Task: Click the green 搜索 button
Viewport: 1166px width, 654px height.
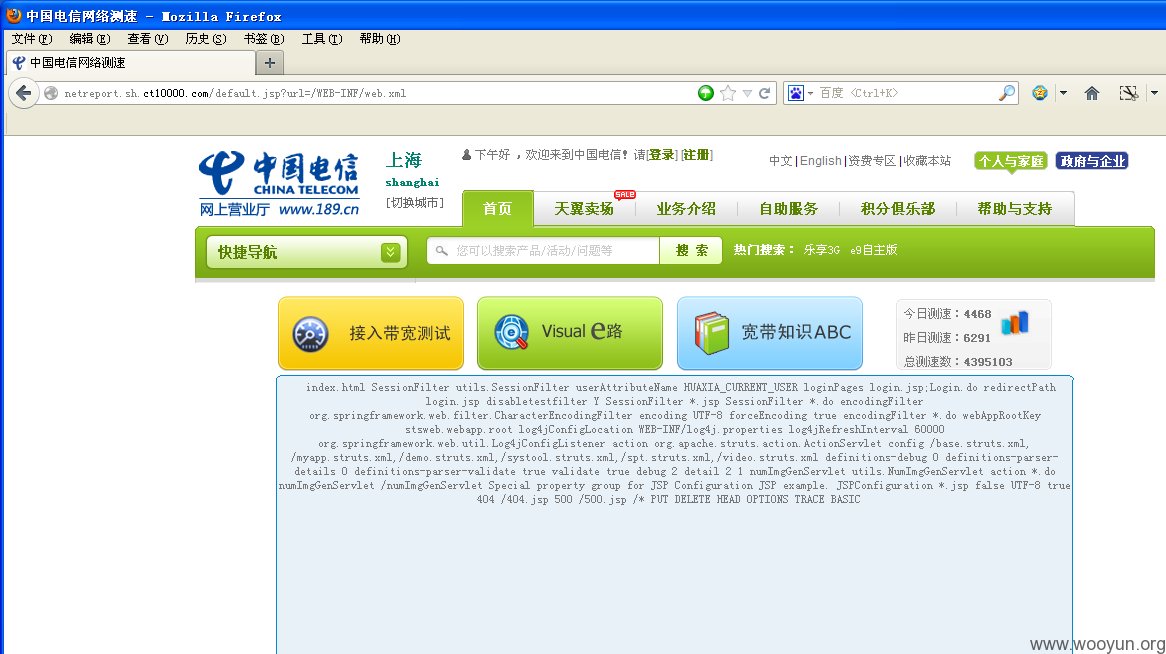Action: (691, 251)
